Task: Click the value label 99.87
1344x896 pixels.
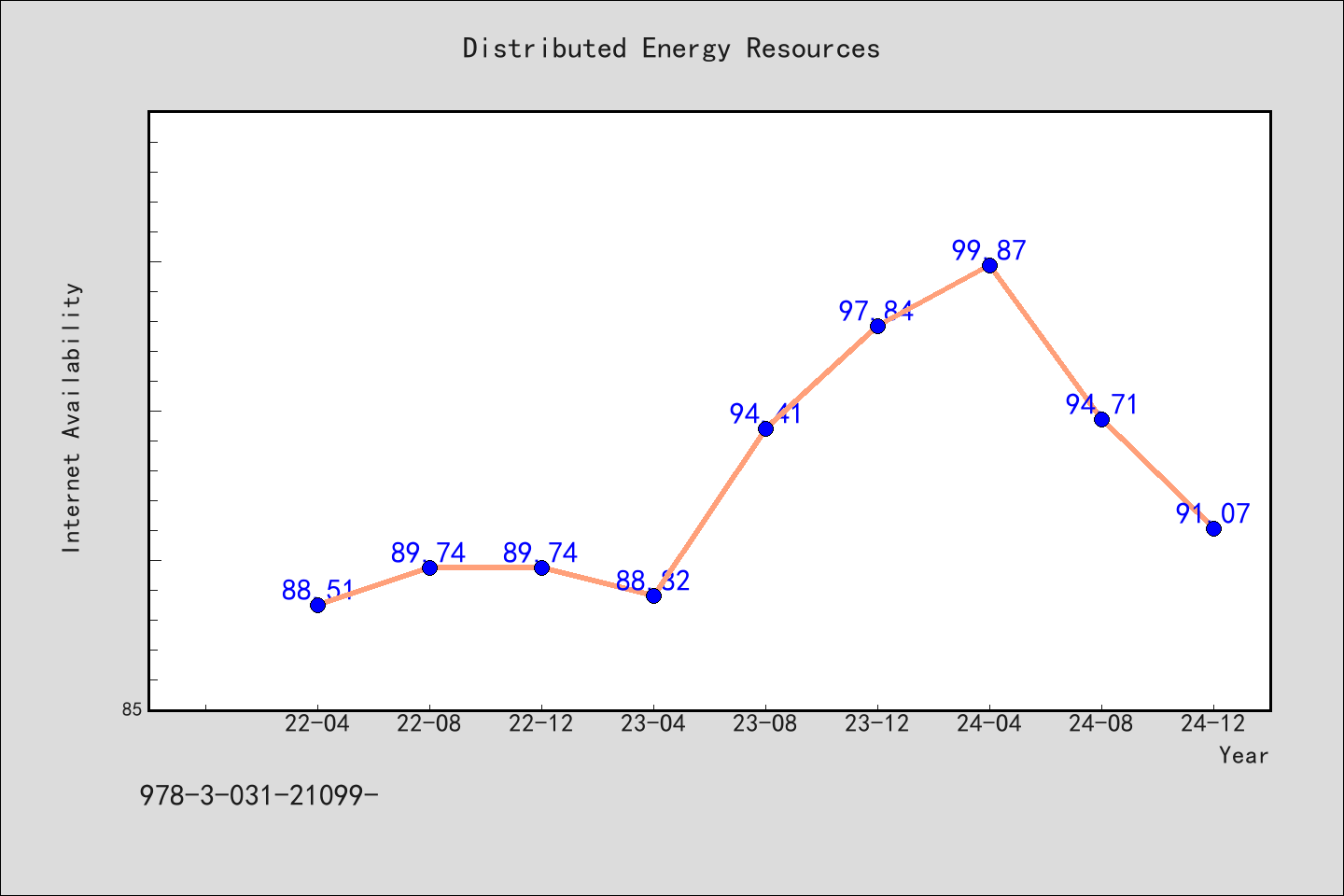Action: click(x=989, y=250)
